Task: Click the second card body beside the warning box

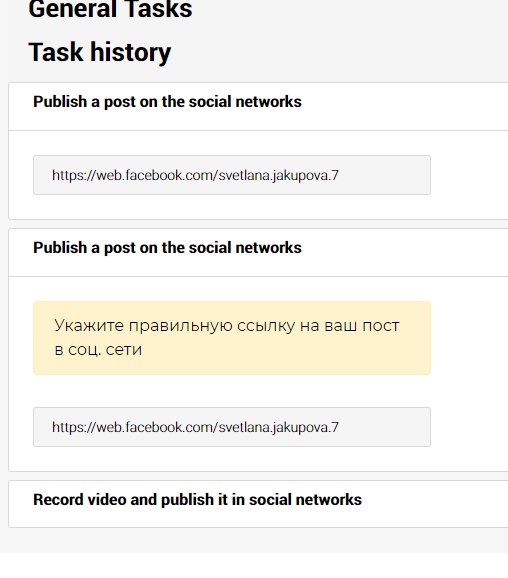Action: pos(468,338)
